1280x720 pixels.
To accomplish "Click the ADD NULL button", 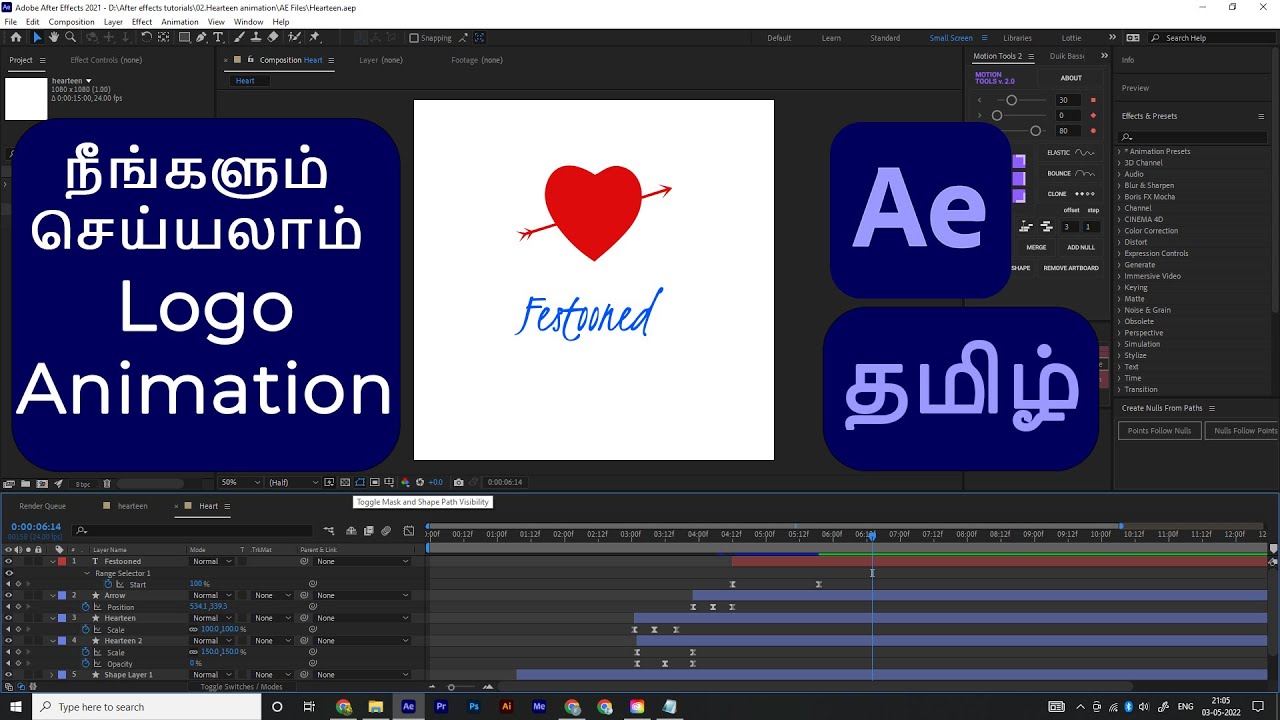I will click(x=1081, y=247).
